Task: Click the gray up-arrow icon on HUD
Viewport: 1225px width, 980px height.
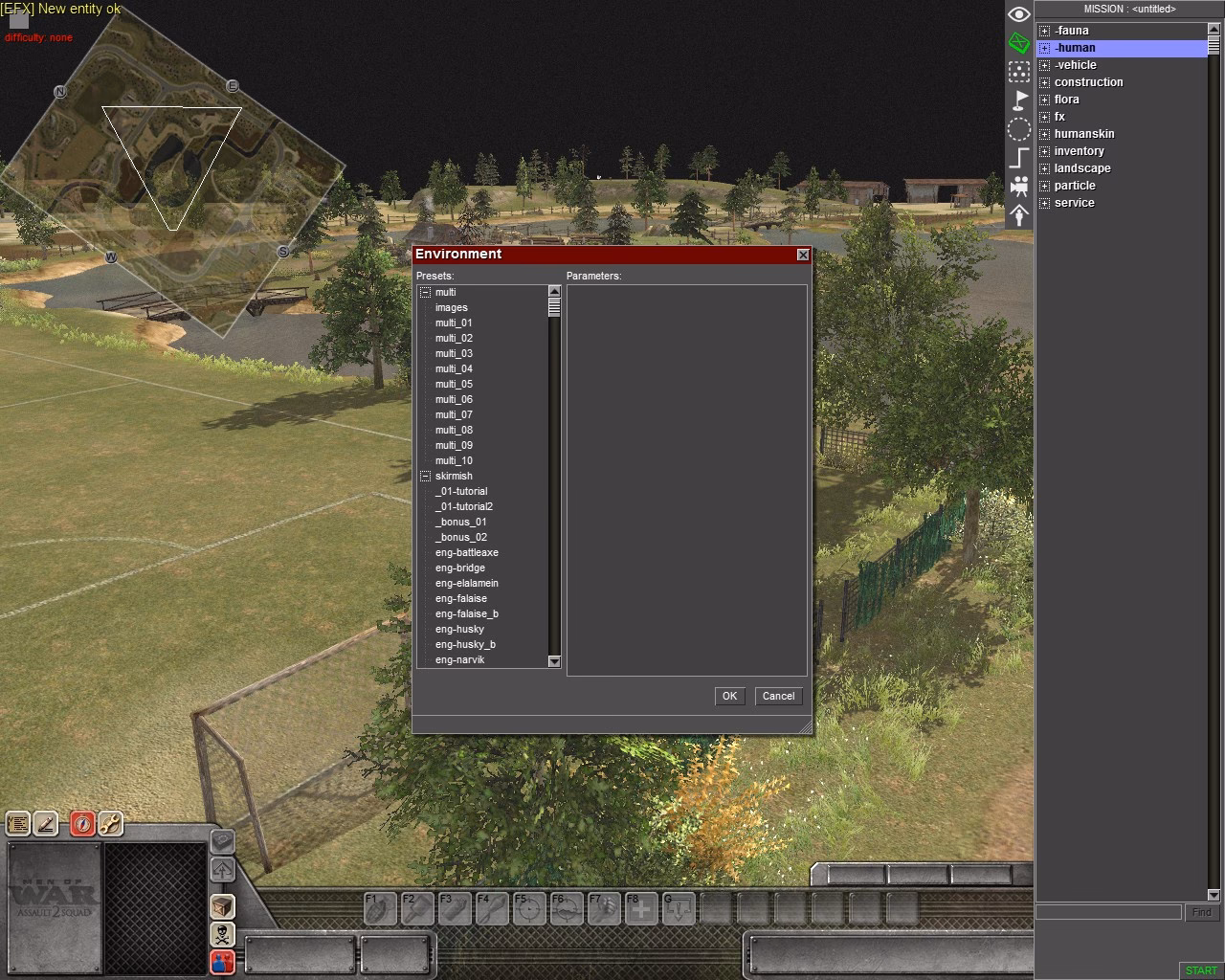Action: [222, 870]
